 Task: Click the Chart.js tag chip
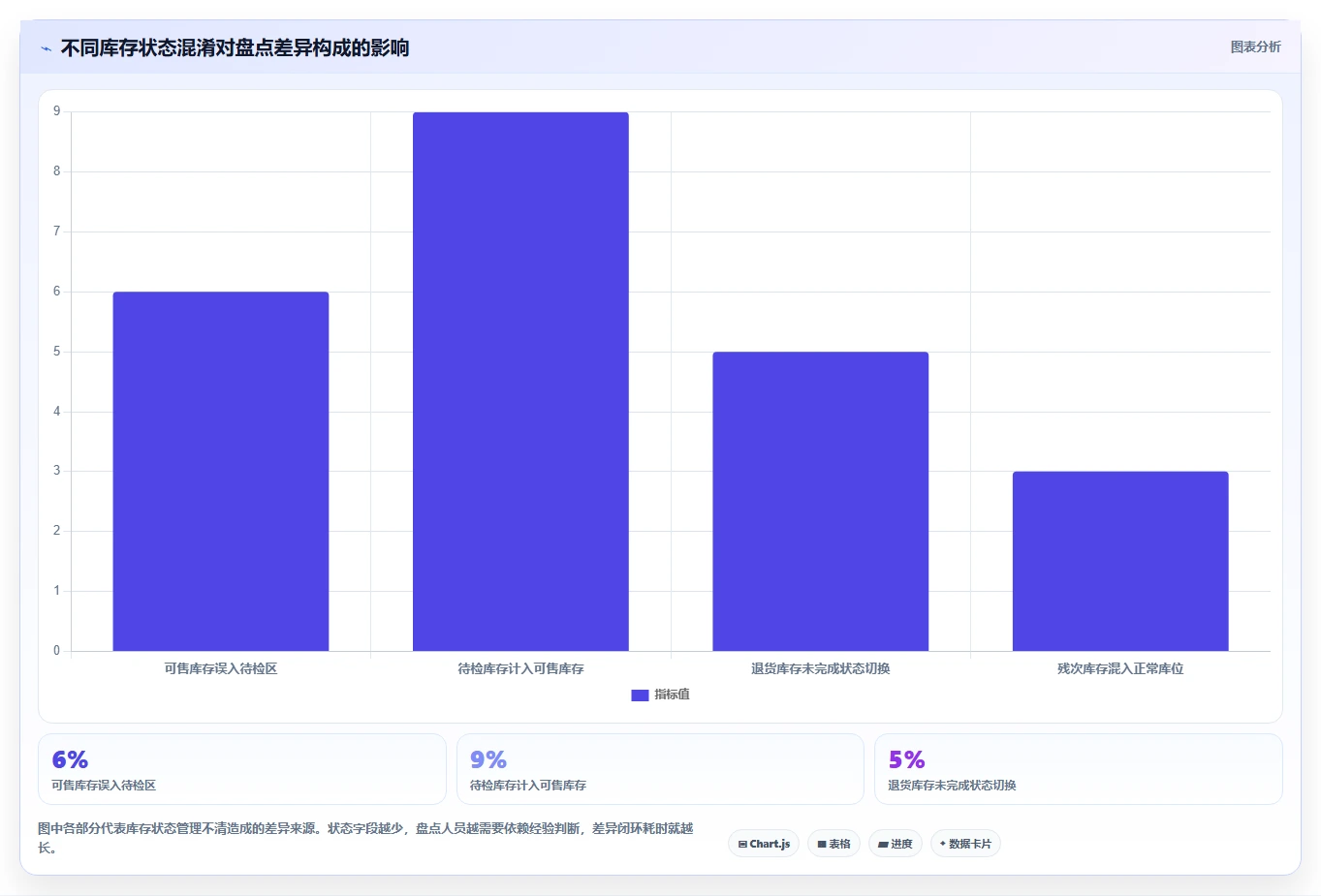(764, 844)
